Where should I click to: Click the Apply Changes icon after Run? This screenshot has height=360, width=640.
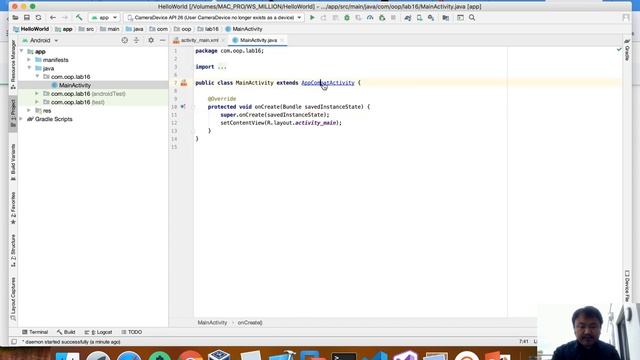324,18
